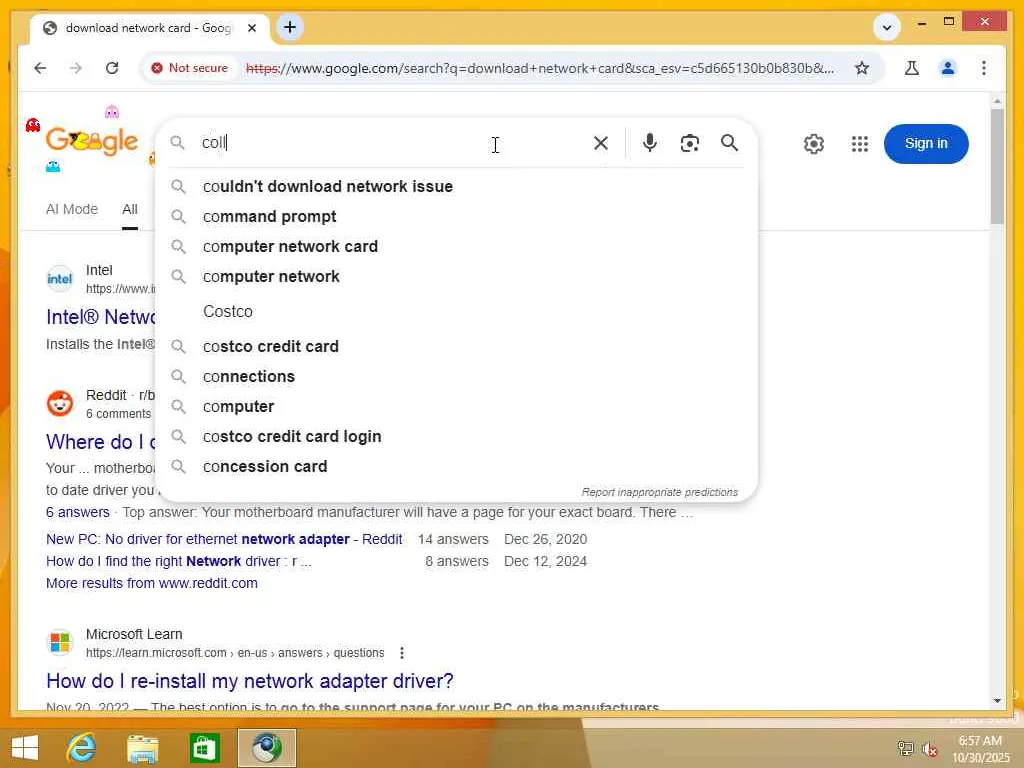Select the concession card suggestion
The width and height of the screenshot is (1024, 768).
(x=457, y=466)
